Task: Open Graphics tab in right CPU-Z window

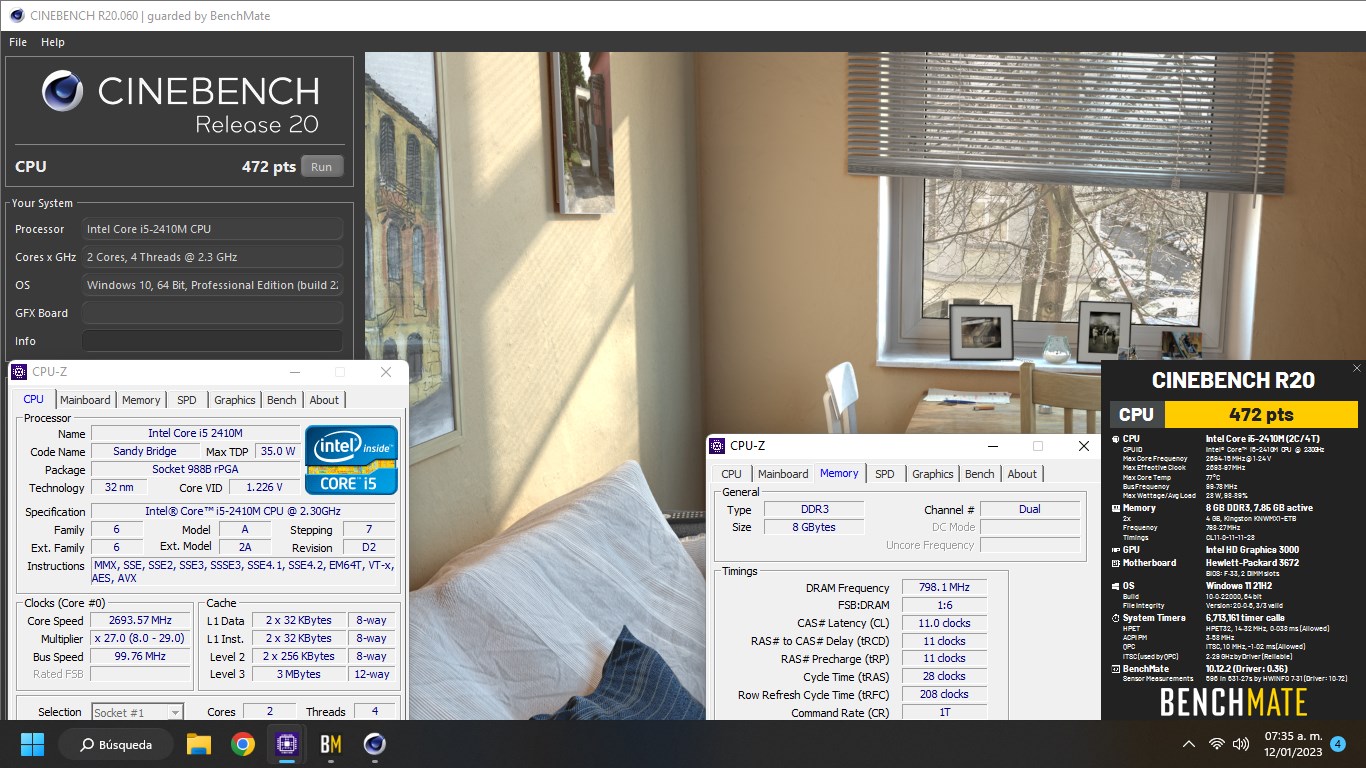Action: (x=933, y=474)
